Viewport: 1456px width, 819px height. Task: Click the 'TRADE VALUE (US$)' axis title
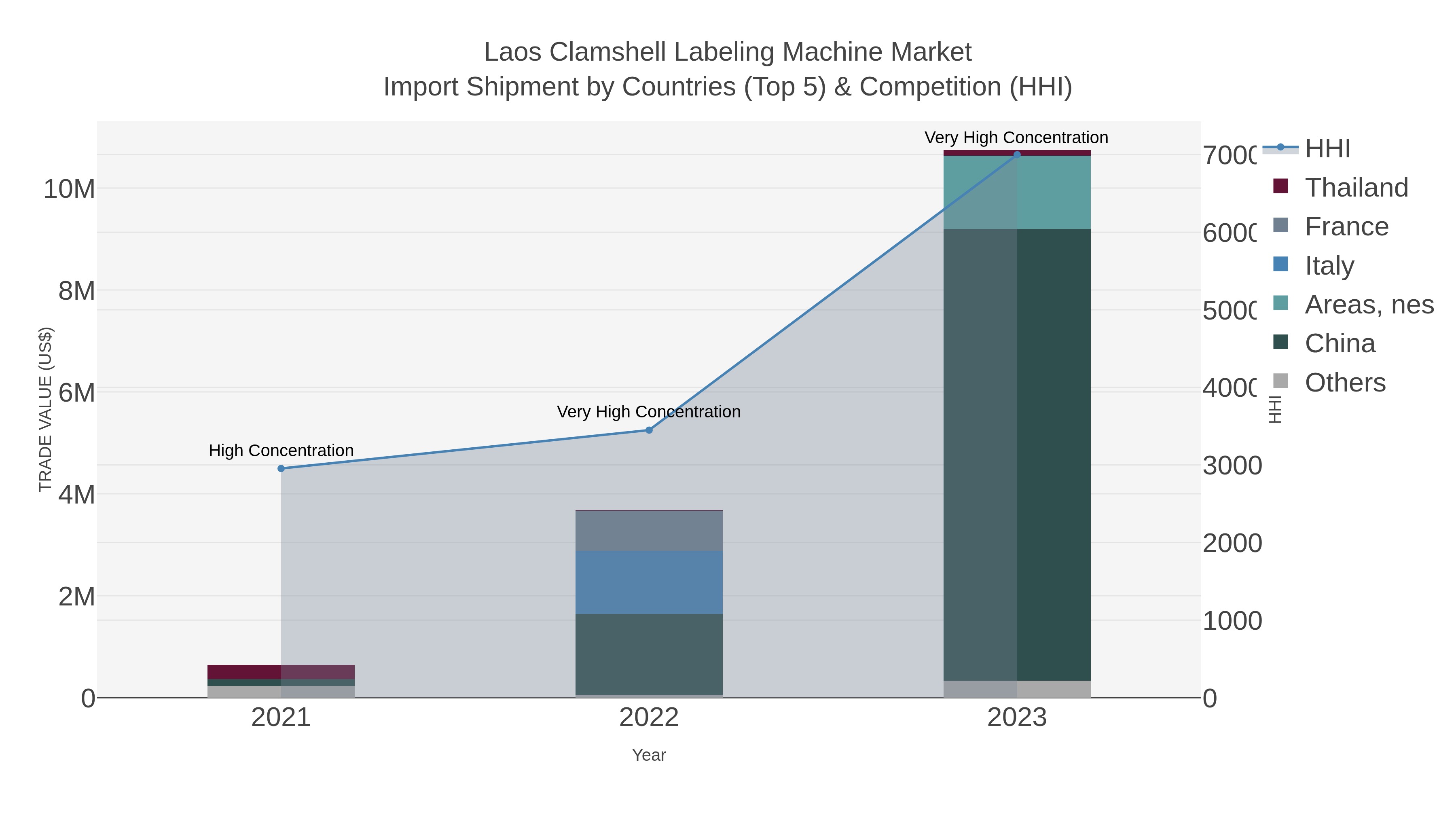(45, 409)
